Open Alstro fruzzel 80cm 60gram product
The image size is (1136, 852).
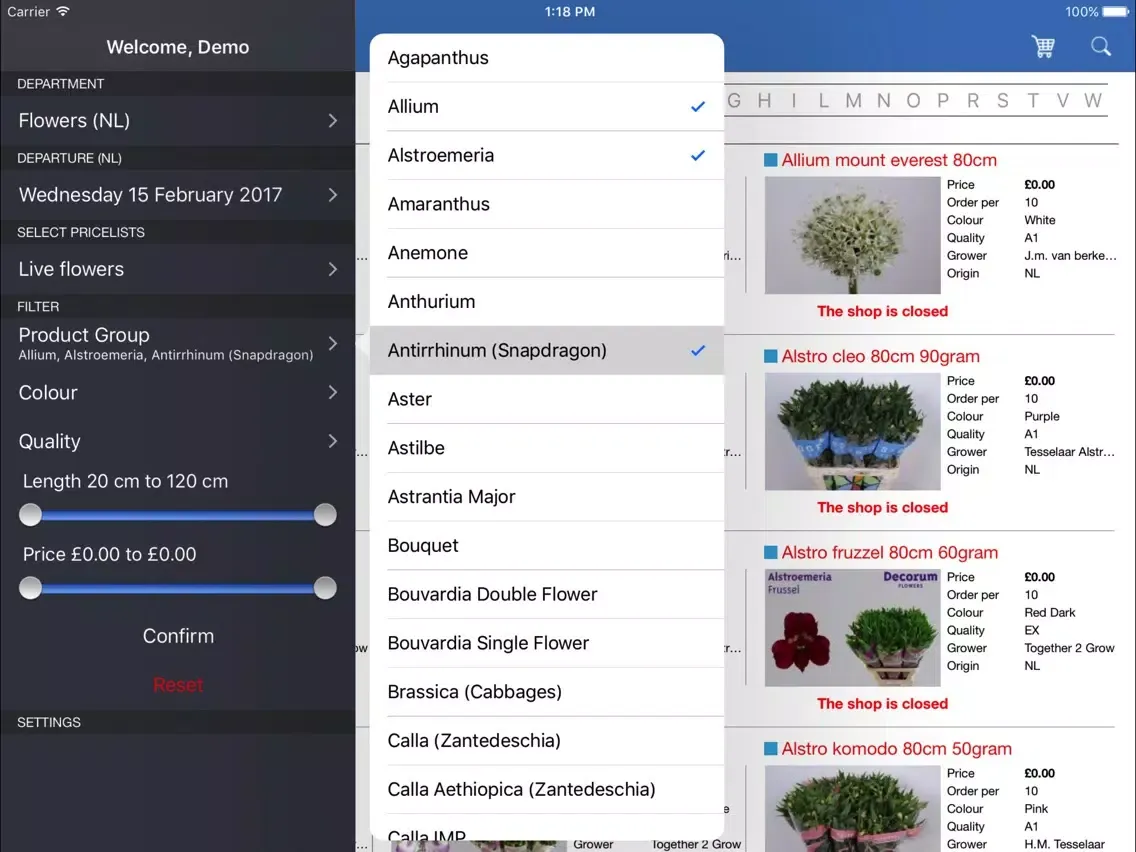(x=890, y=553)
